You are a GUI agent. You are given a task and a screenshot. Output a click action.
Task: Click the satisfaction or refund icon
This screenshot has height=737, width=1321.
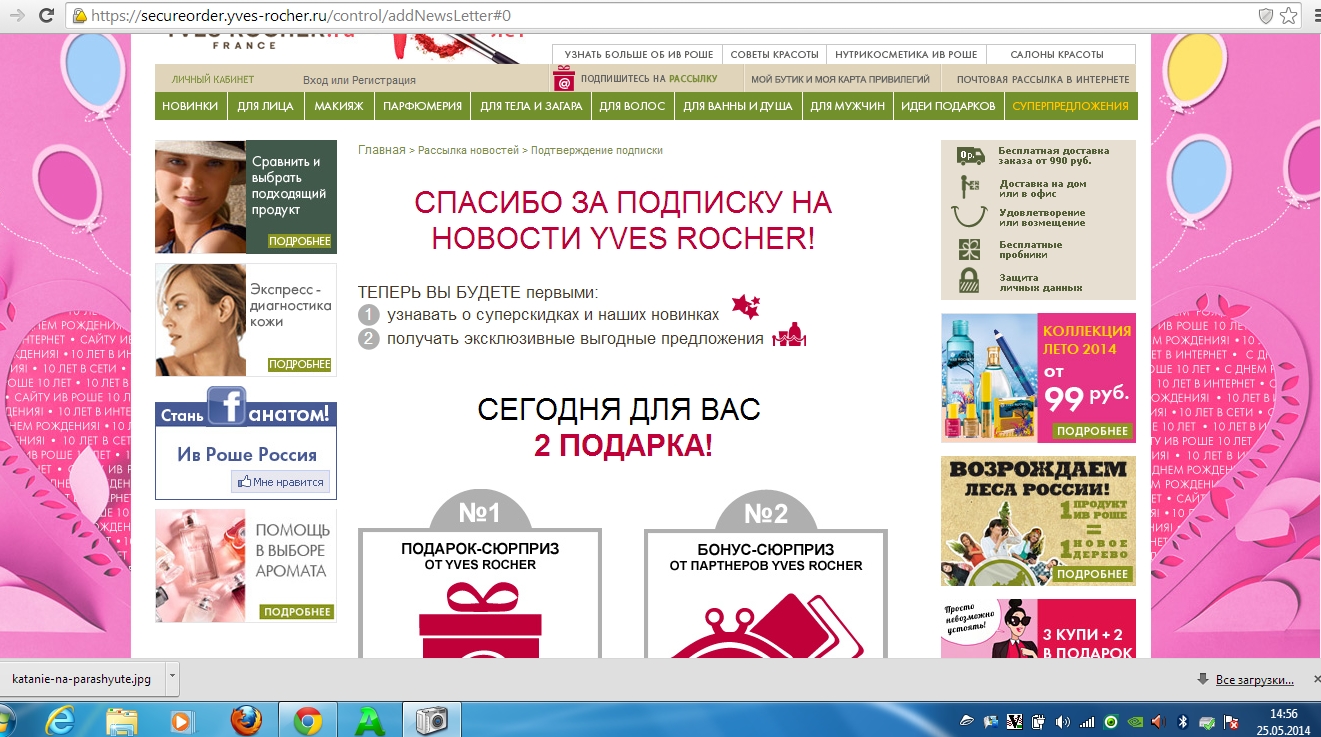point(969,217)
